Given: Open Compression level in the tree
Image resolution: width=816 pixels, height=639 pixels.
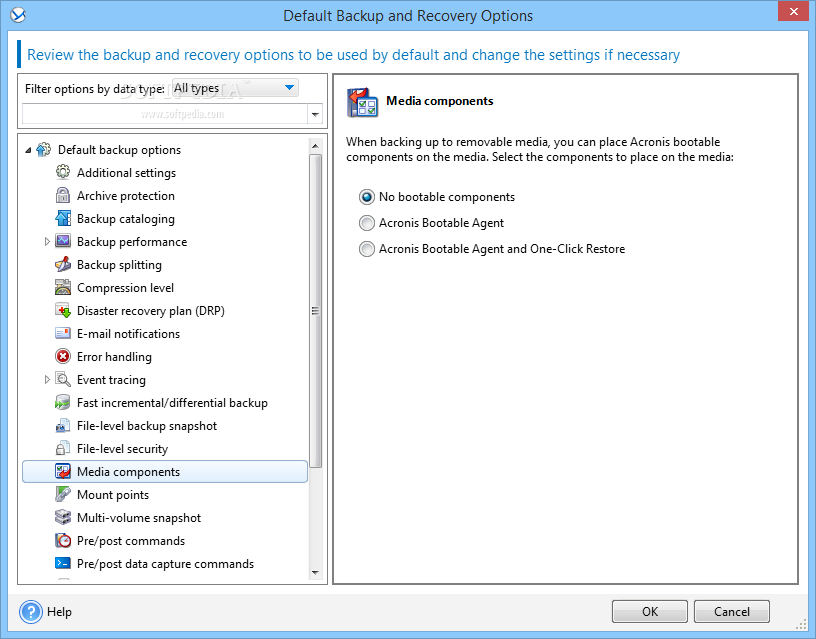Looking at the screenshot, I should point(125,288).
